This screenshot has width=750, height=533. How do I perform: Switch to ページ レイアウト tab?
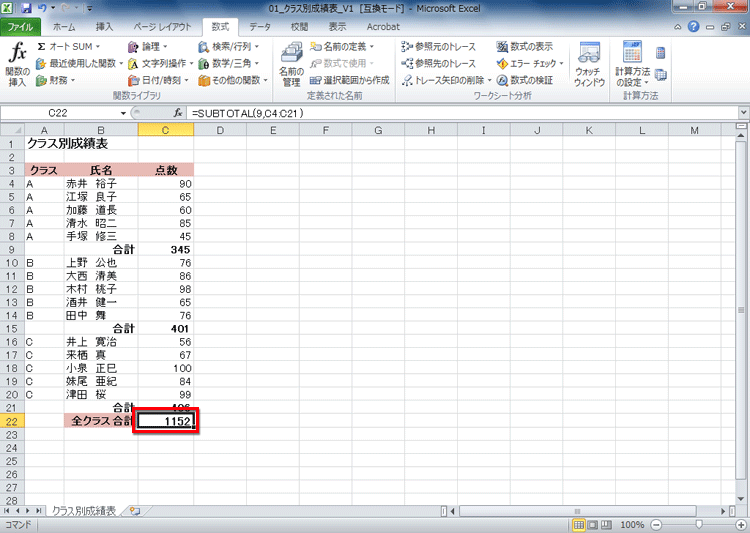pyautogui.click(x=162, y=27)
